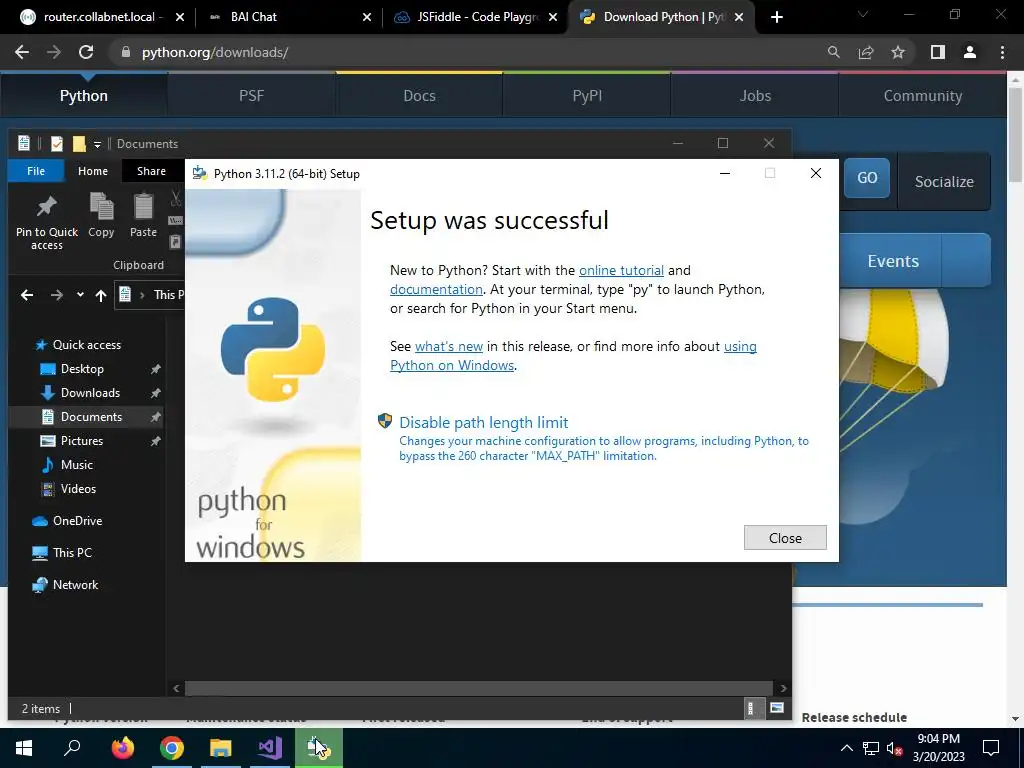The image size is (1024, 768).
Task: Open the documentation link in setup dialog
Action: pos(436,289)
